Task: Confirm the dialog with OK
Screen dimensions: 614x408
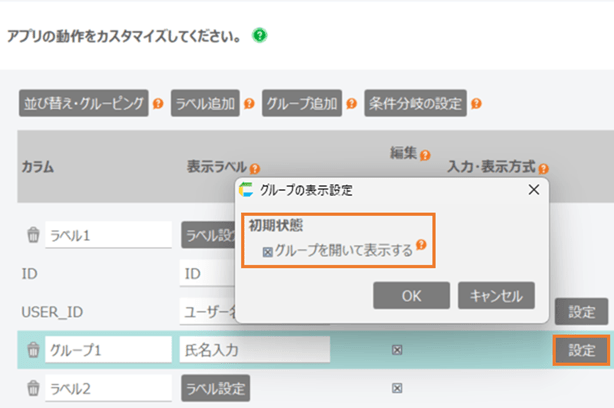Action: pos(412,296)
